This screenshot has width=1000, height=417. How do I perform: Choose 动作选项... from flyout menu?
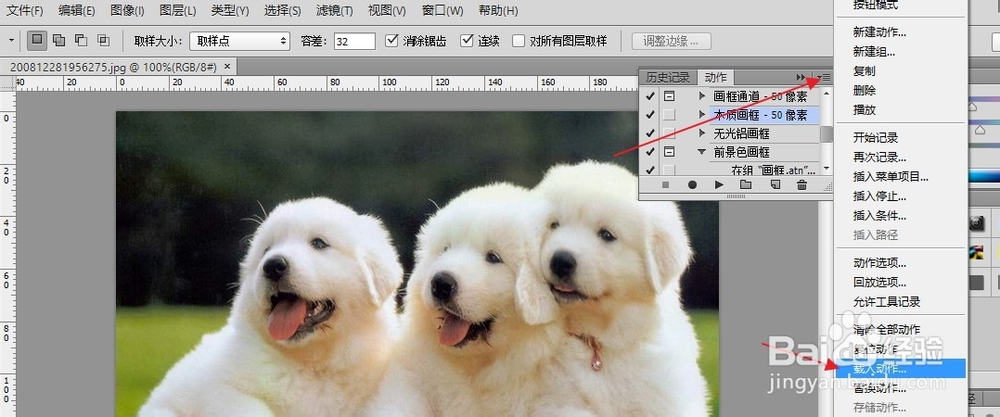tap(879, 263)
